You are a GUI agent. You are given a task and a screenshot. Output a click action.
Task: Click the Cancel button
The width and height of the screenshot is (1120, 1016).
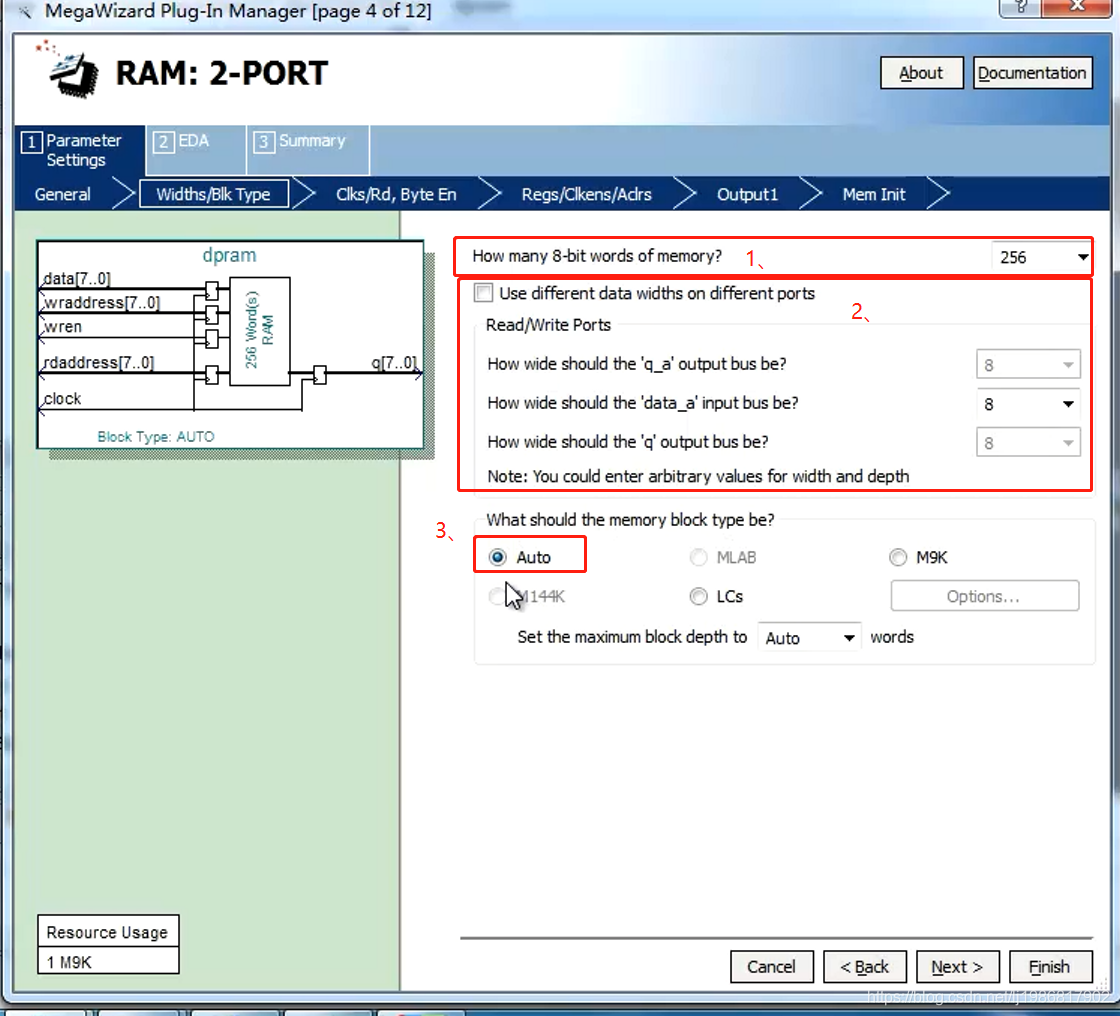[771, 967]
